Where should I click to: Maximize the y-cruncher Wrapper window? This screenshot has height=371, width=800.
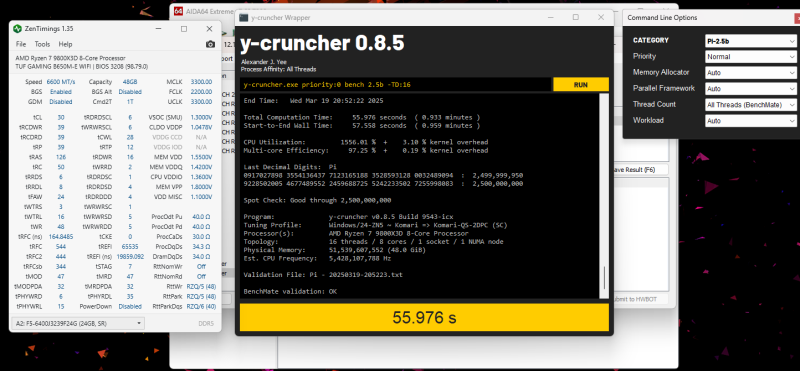(x=576, y=17)
